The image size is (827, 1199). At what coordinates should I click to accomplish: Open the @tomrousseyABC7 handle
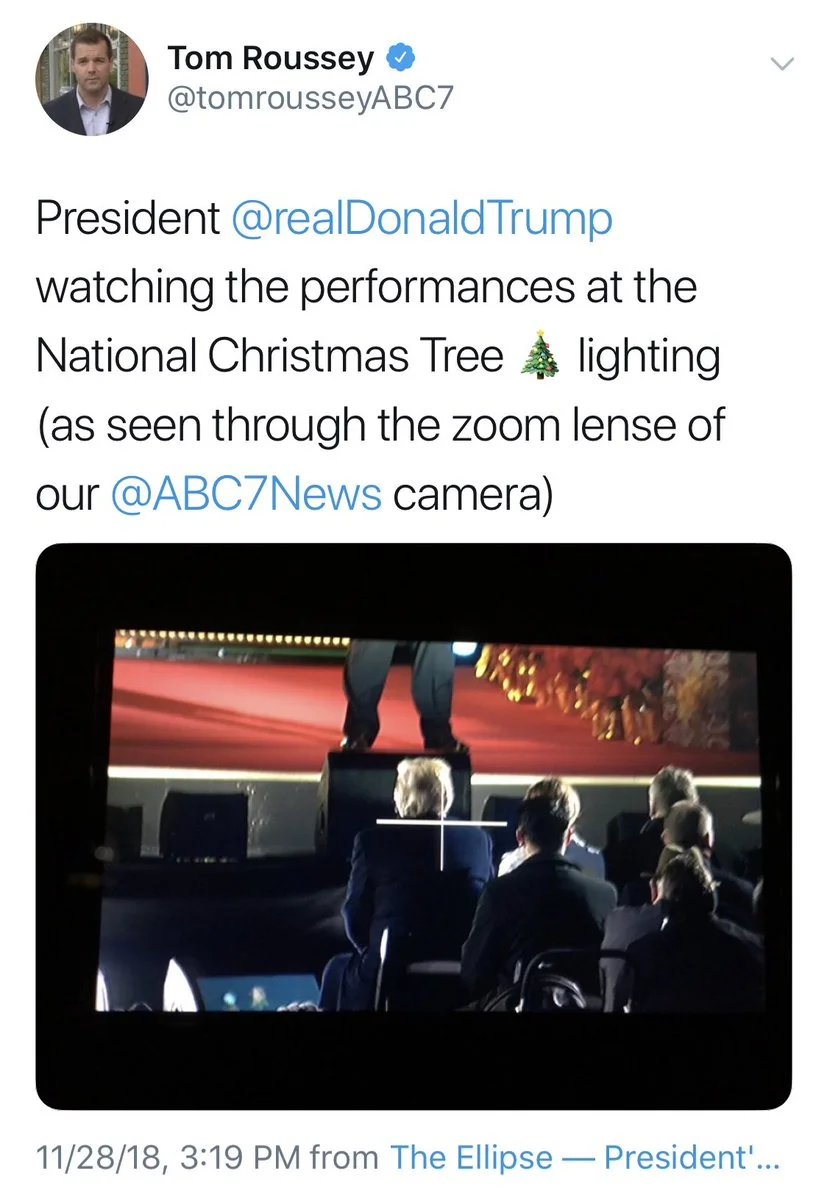pos(310,98)
